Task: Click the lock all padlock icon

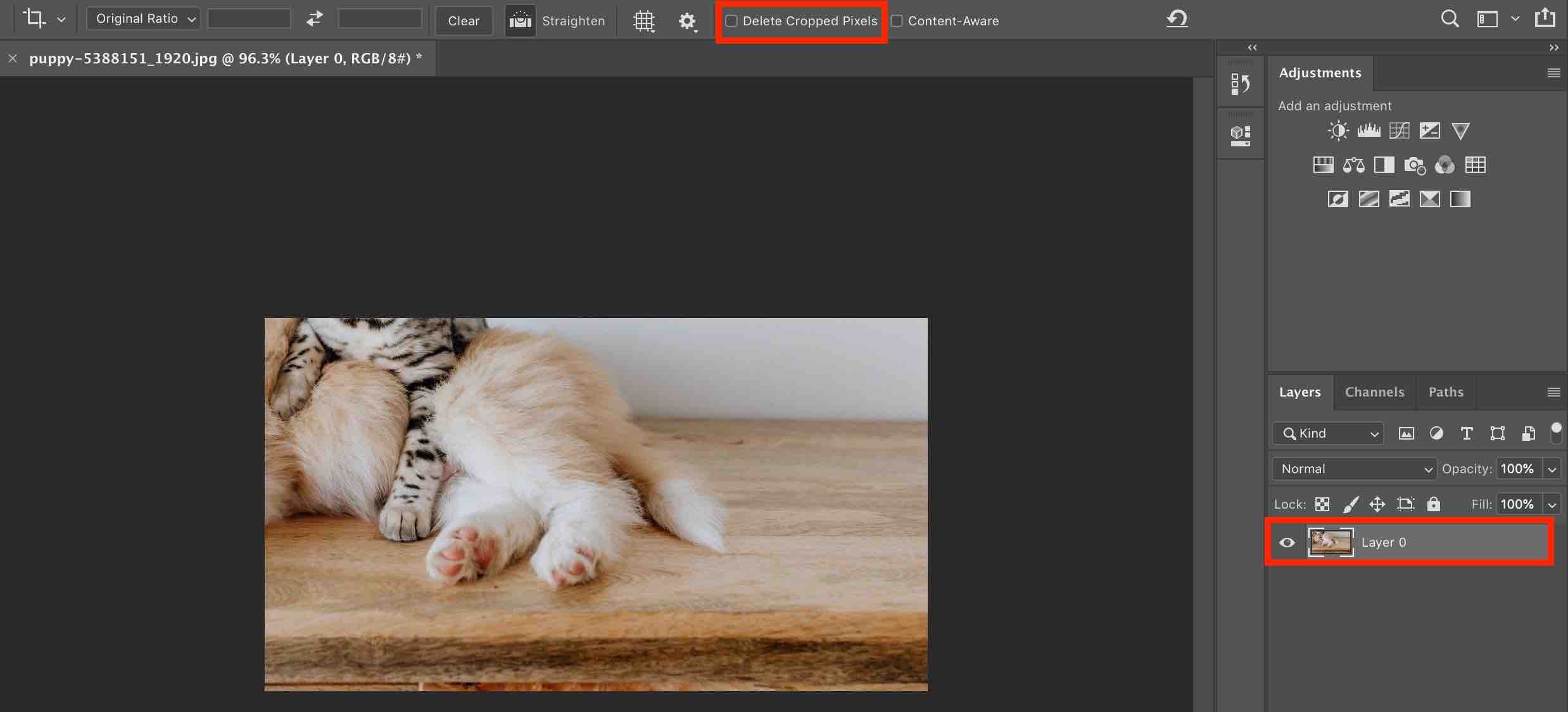Action: point(1433,504)
